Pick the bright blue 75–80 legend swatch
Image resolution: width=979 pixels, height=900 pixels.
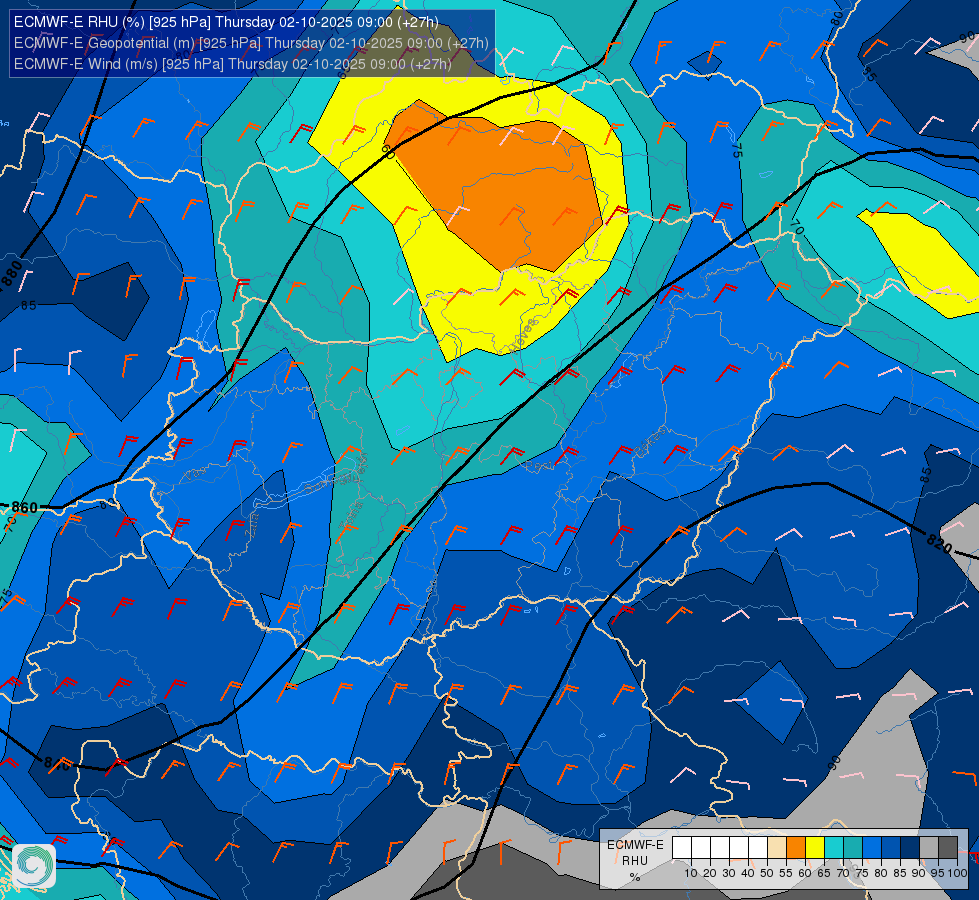(872, 848)
